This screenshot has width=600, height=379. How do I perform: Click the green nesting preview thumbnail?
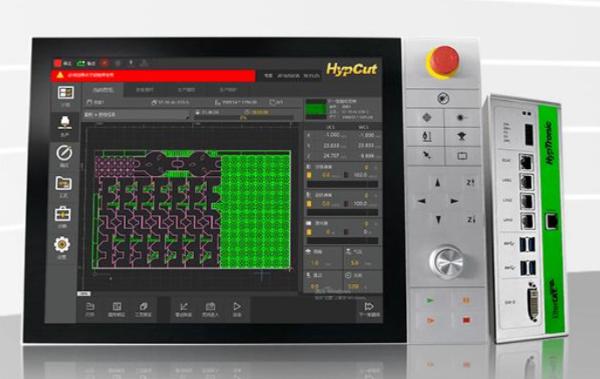pyautogui.click(x=315, y=109)
